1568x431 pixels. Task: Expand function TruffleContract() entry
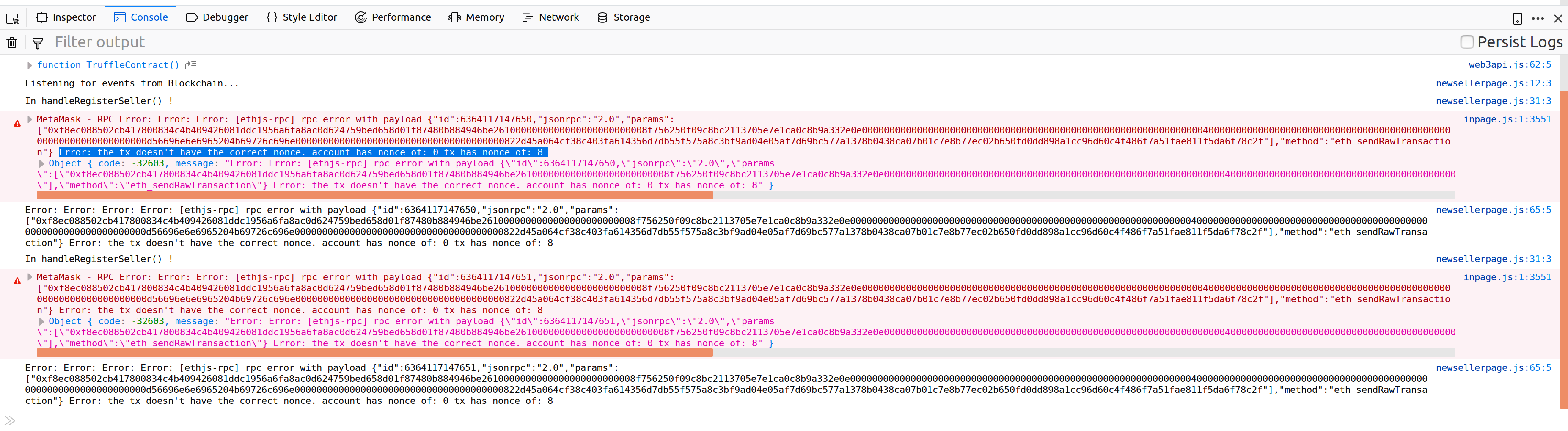(x=29, y=65)
